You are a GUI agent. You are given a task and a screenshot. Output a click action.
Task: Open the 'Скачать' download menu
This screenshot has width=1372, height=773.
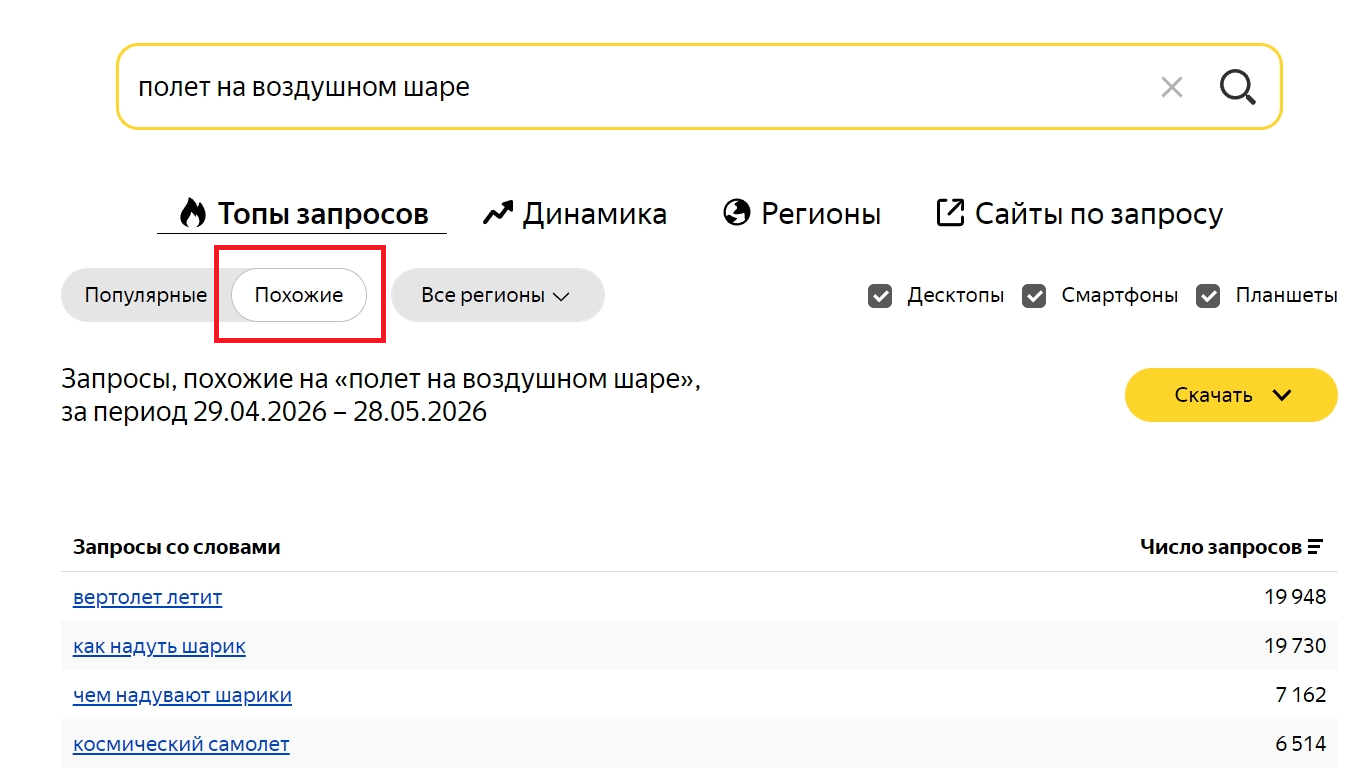click(1231, 395)
